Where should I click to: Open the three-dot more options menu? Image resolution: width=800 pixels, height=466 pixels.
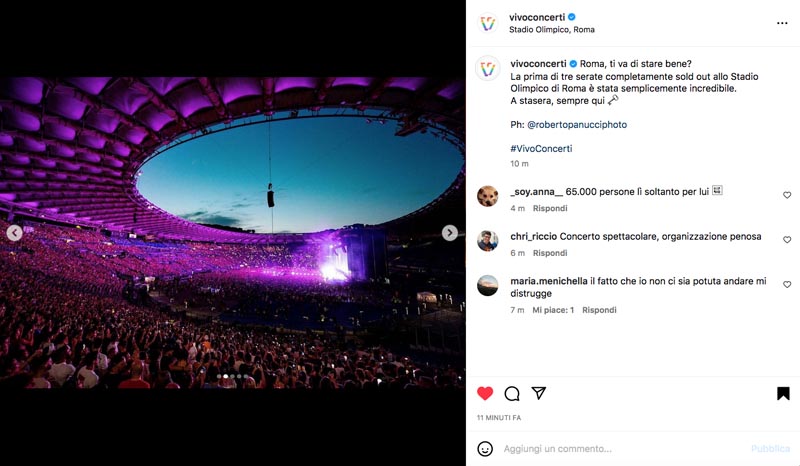(782, 23)
